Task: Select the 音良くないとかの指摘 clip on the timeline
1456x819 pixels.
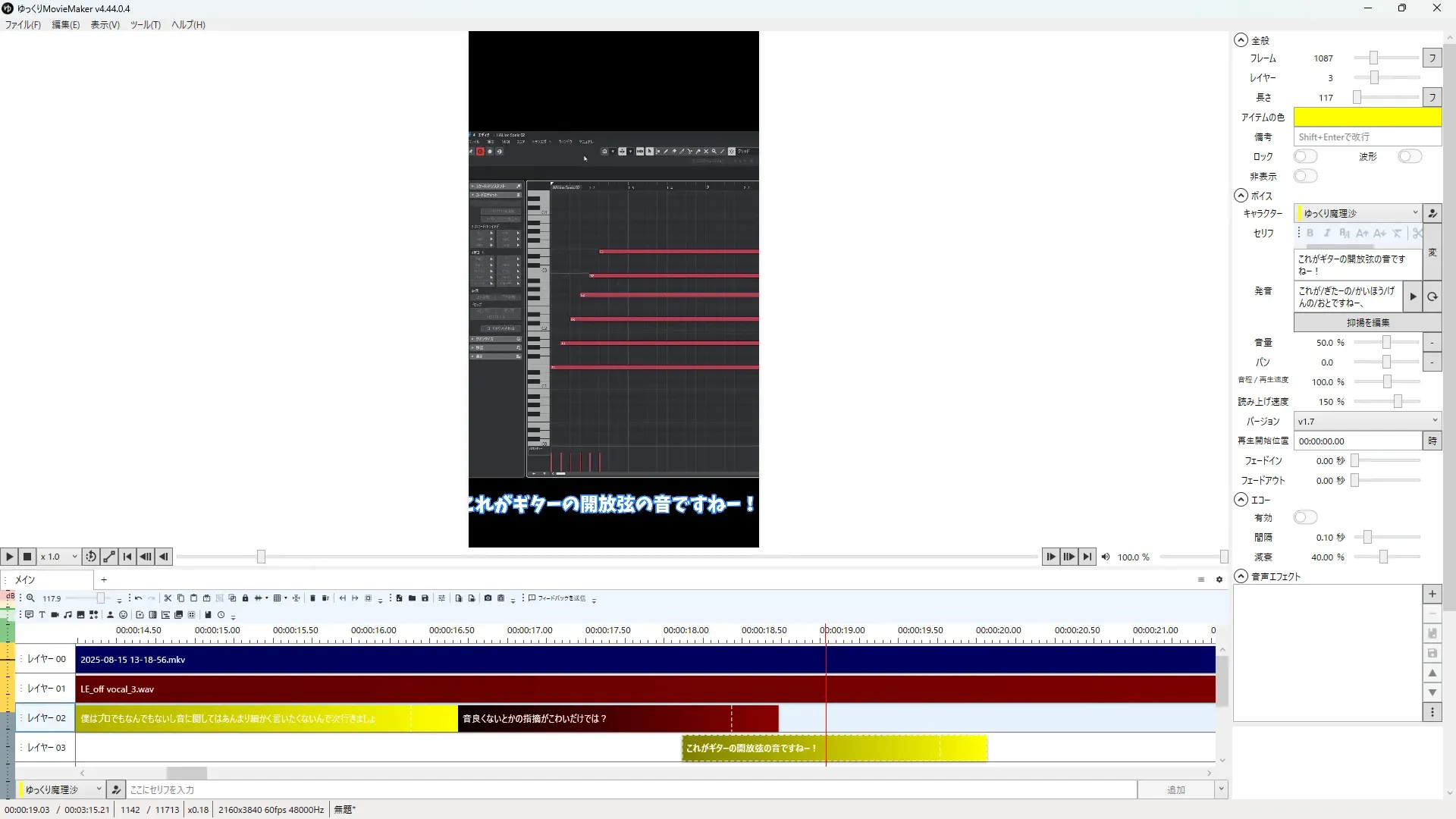Action: (x=591, y=718)
